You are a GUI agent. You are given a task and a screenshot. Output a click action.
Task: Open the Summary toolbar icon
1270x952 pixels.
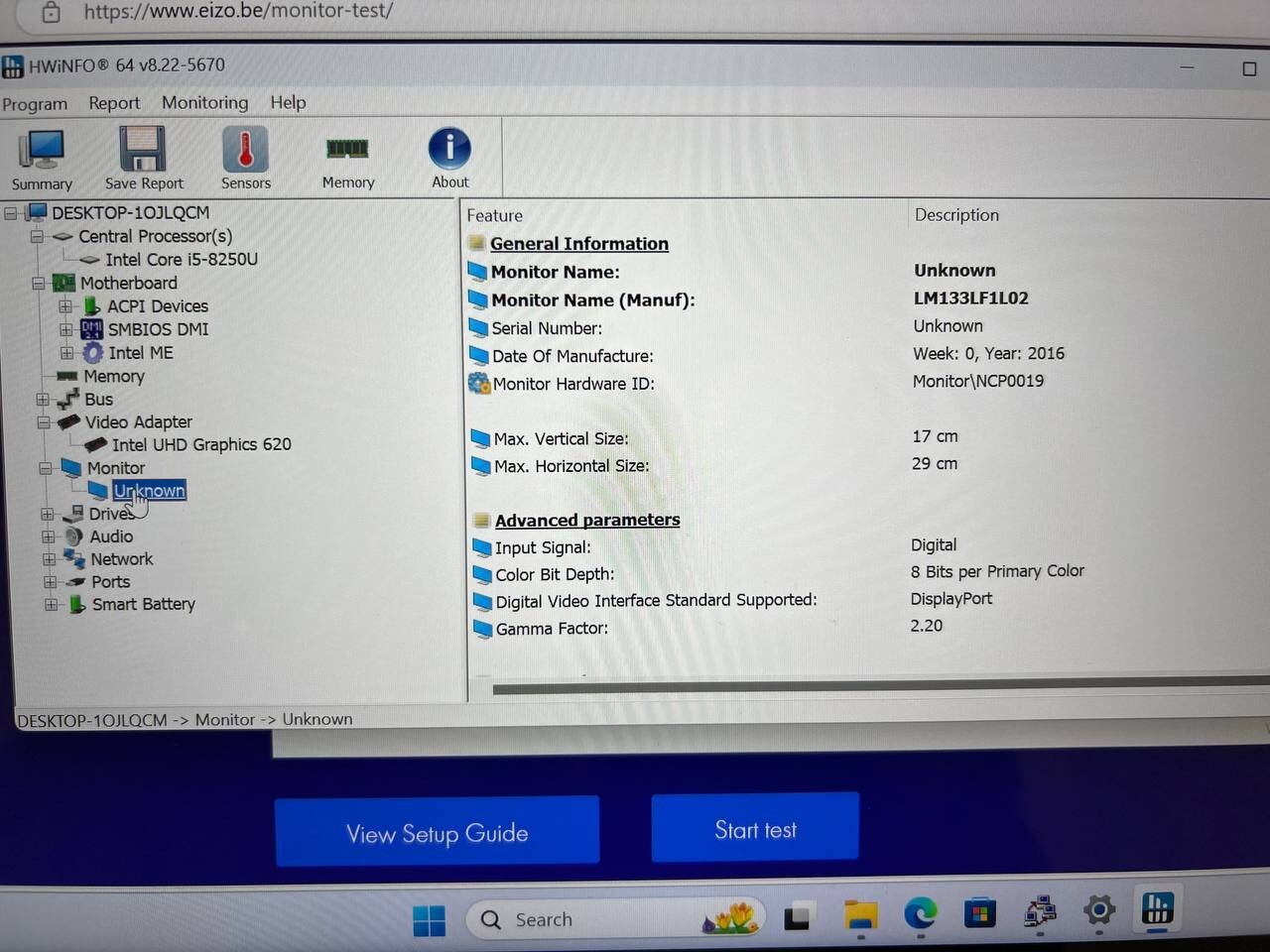coord(42,159)
